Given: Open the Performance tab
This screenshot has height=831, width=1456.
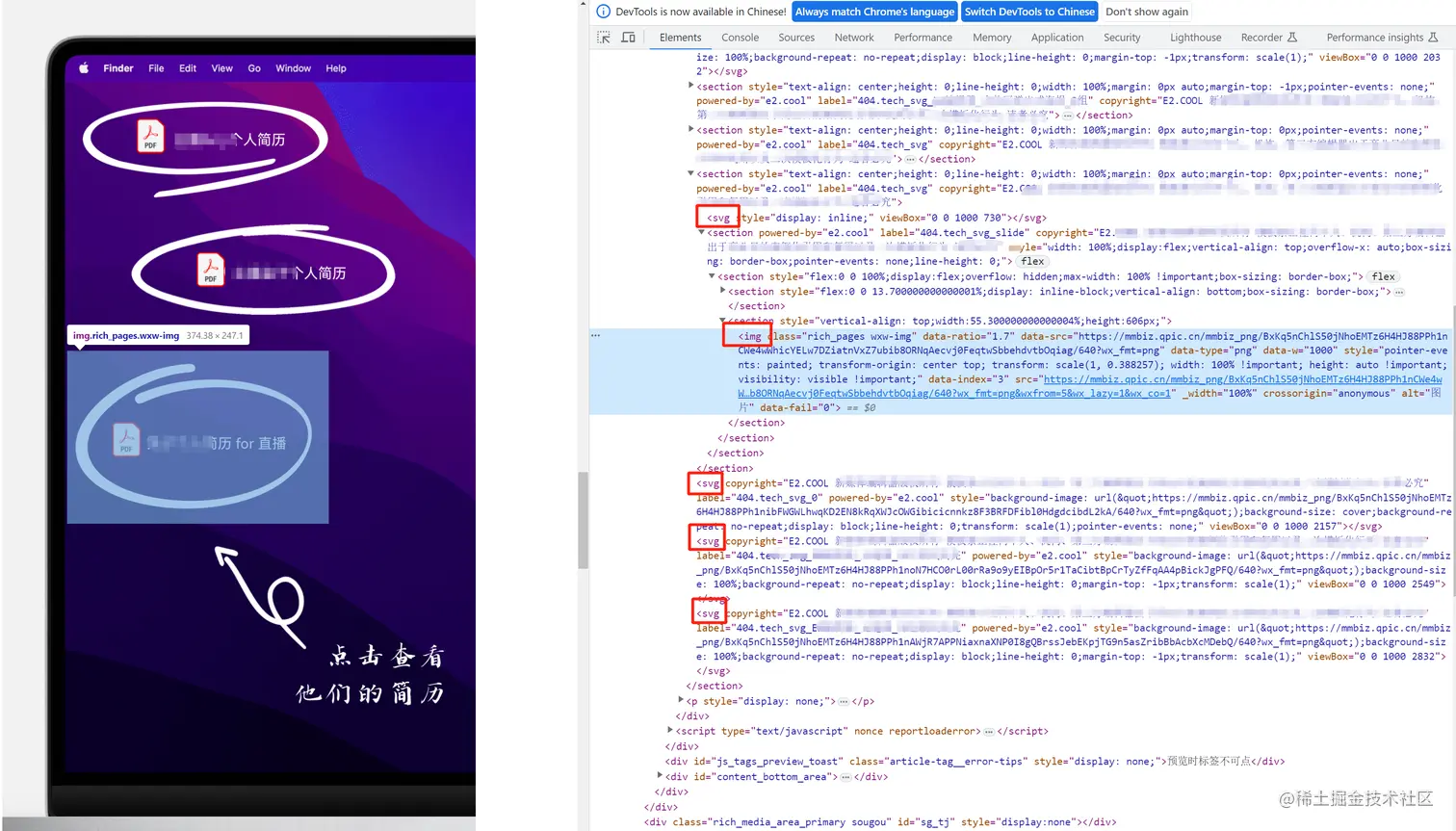Looking at the screenshot, I should [923, 38].
